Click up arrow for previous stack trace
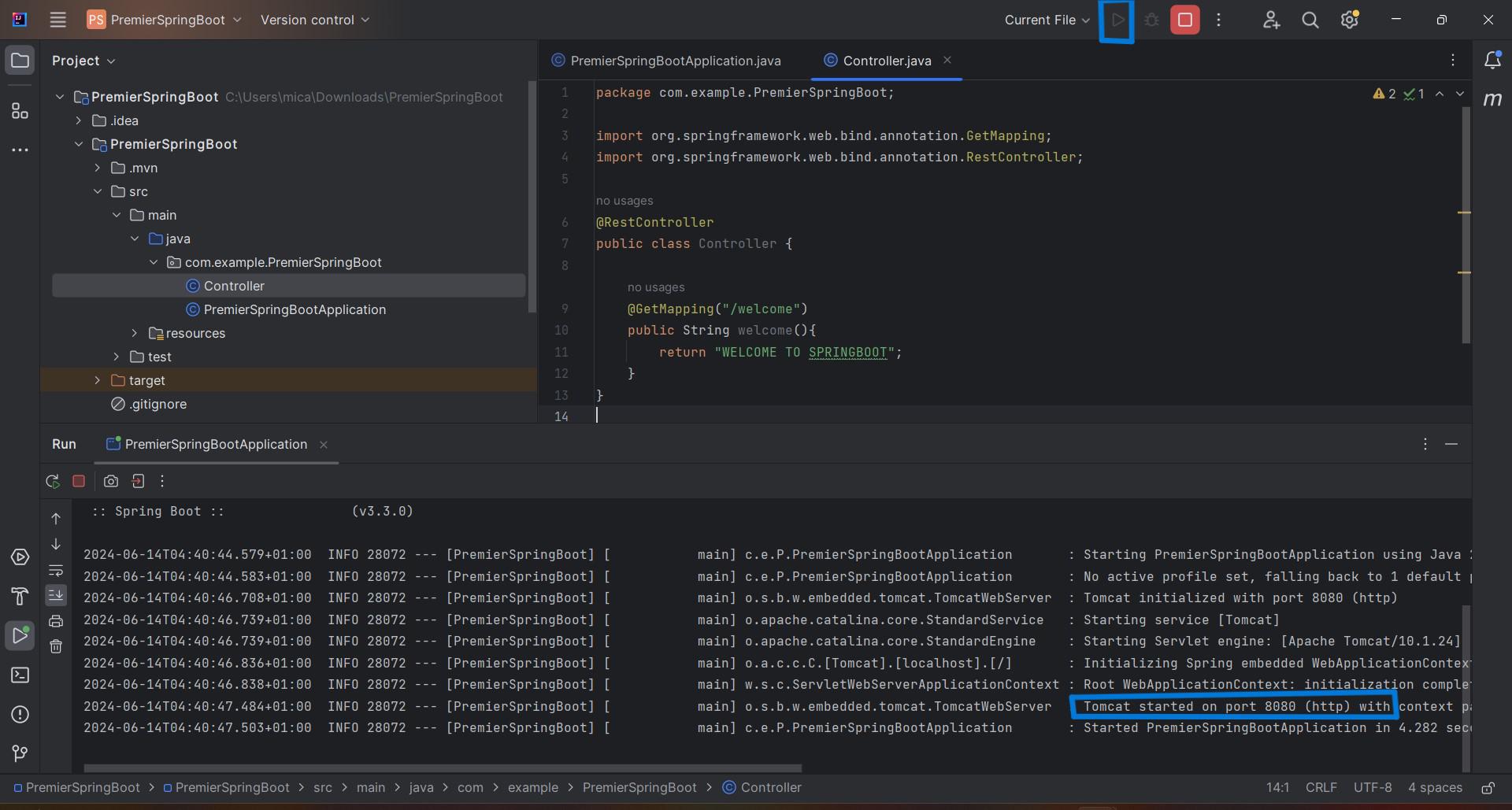This screenshot has width=1512, height=810. pyautogui.click(x=56, y=519)
